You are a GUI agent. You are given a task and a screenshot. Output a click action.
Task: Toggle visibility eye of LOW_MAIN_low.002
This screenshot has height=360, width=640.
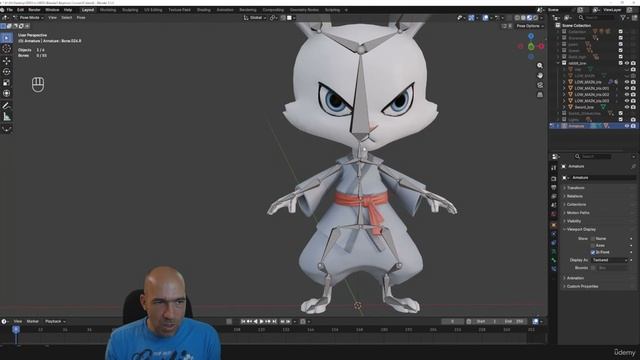click(627, 94)
